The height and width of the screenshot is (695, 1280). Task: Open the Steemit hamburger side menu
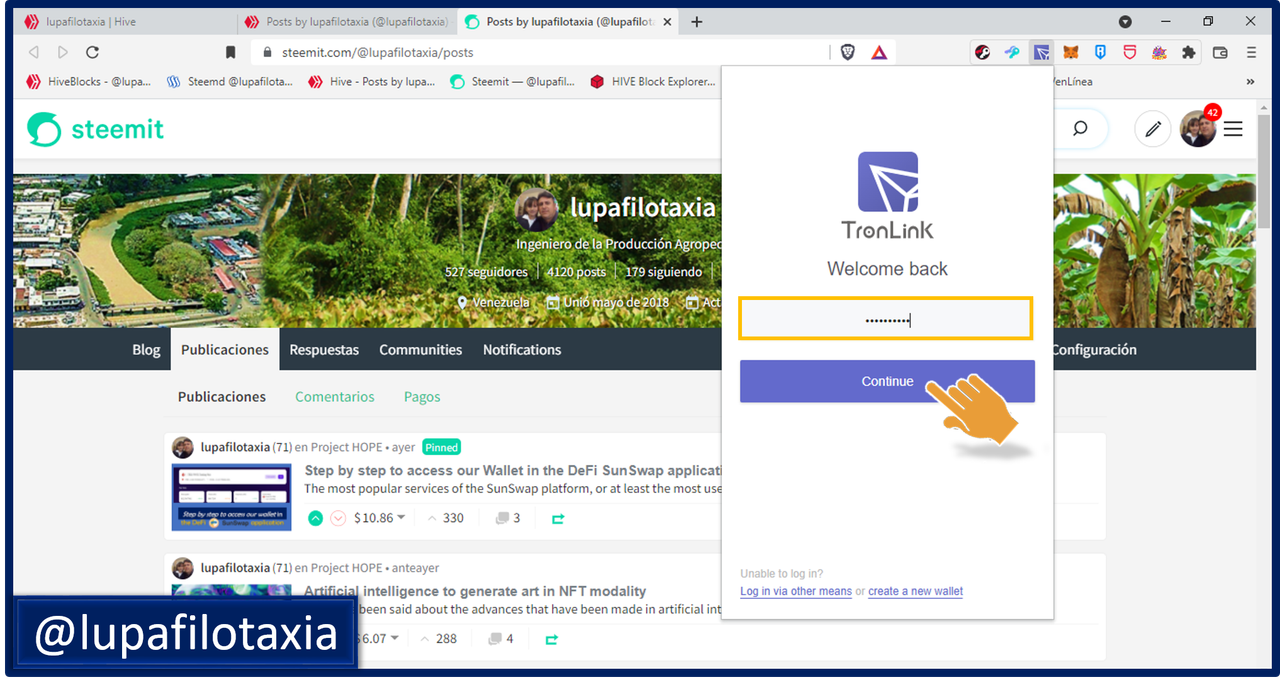point(1233,129)
